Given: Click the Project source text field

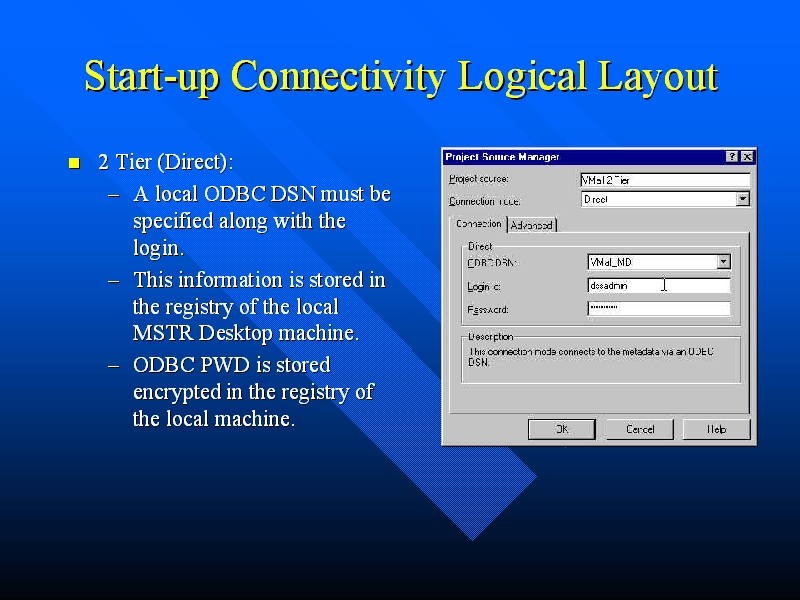Looking at the screenshot, I should click(664, 181).
